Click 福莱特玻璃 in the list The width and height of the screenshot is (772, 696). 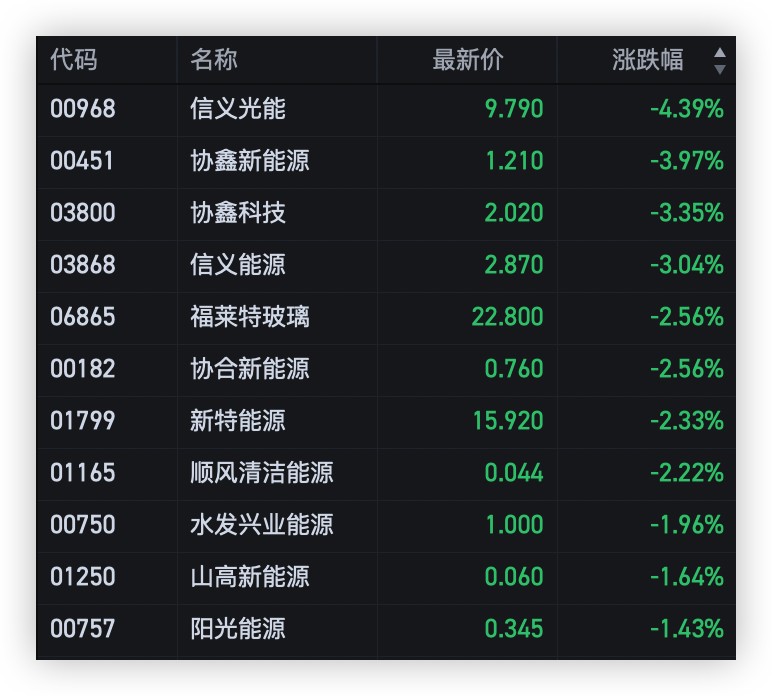pyautogui.click(x=250, y=317)
